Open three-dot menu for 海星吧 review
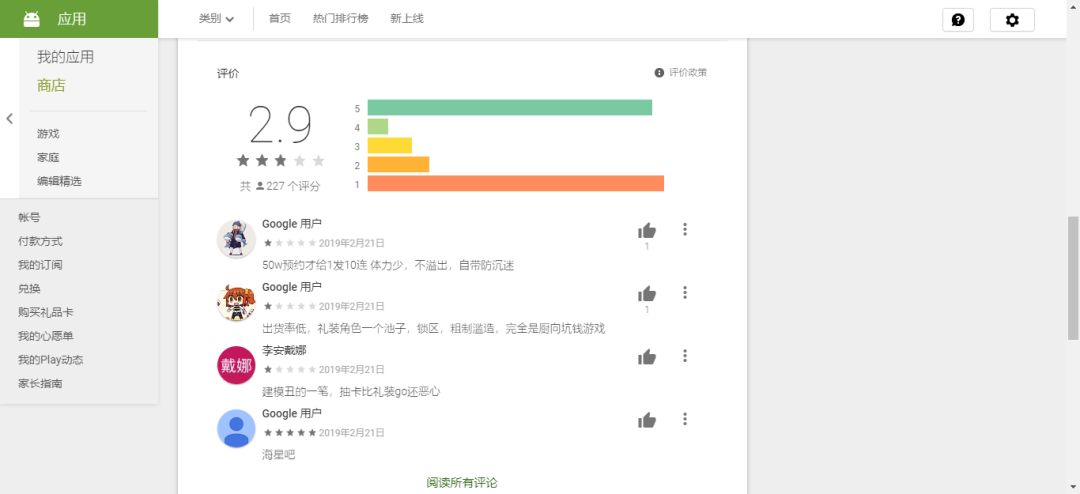 685,419
